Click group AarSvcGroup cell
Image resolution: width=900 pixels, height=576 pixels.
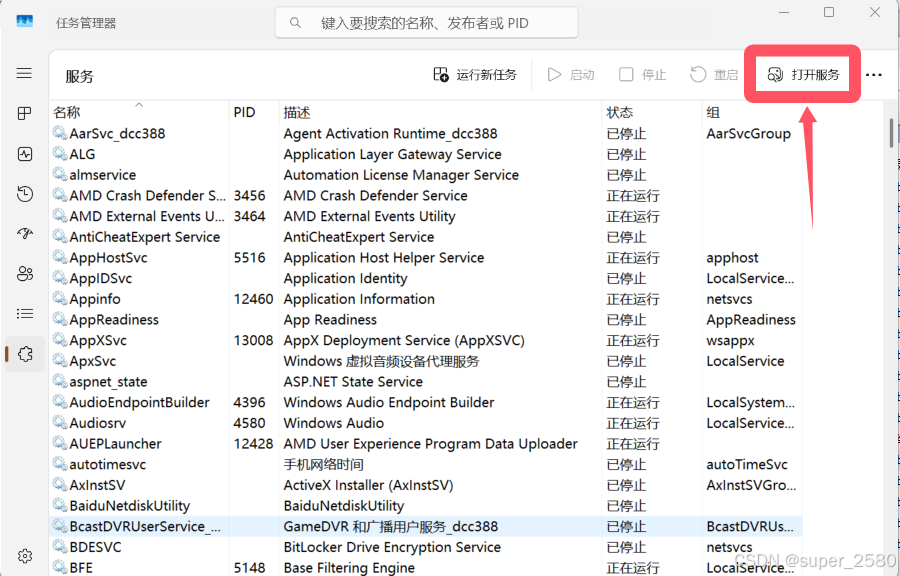click(748, 134)
